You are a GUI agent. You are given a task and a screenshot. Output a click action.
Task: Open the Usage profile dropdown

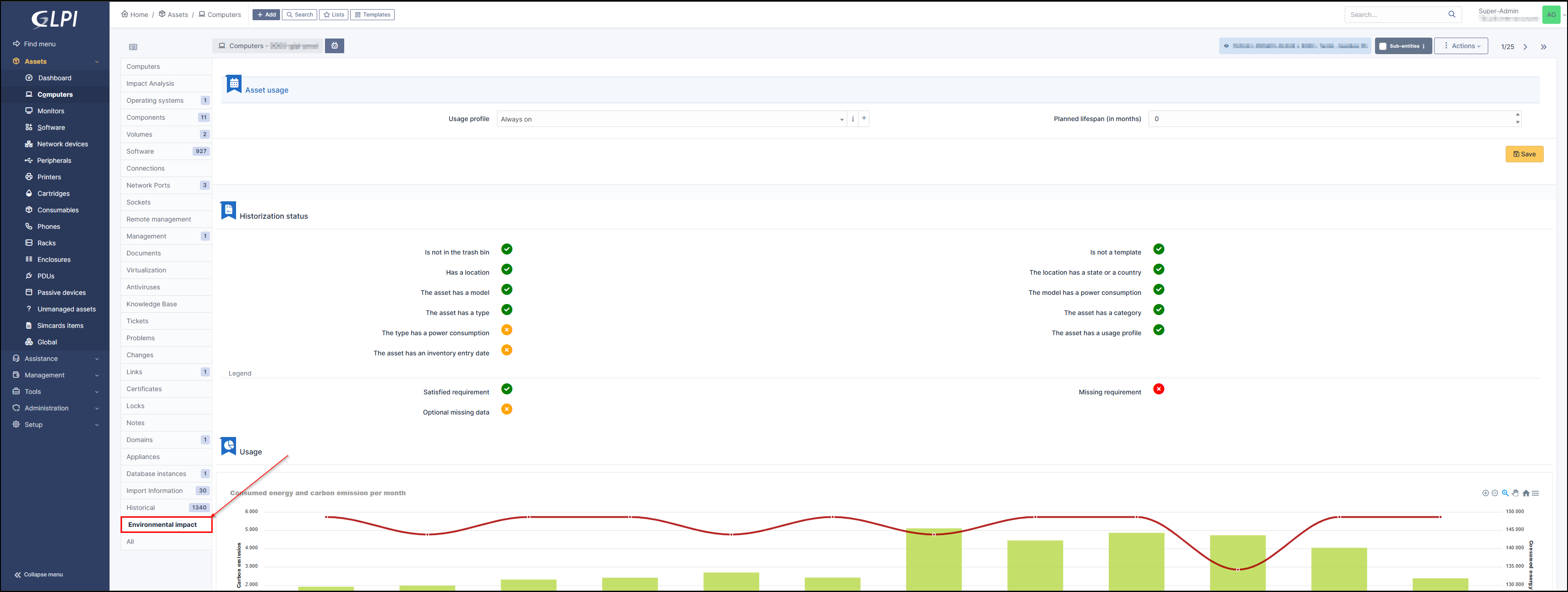point(670,119)
